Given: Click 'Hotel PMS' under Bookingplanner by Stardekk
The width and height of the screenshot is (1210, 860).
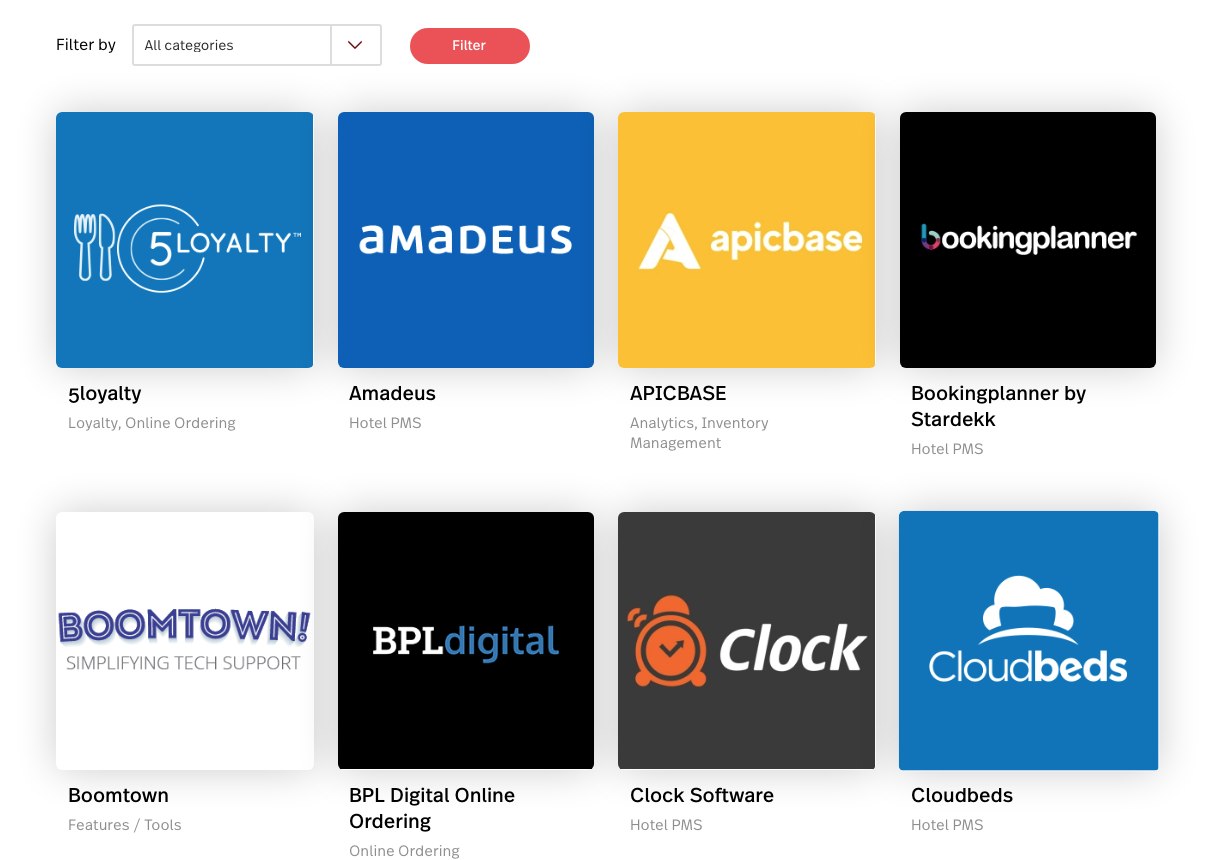Looking at the screenshot, I should click(x=947, y=449).
